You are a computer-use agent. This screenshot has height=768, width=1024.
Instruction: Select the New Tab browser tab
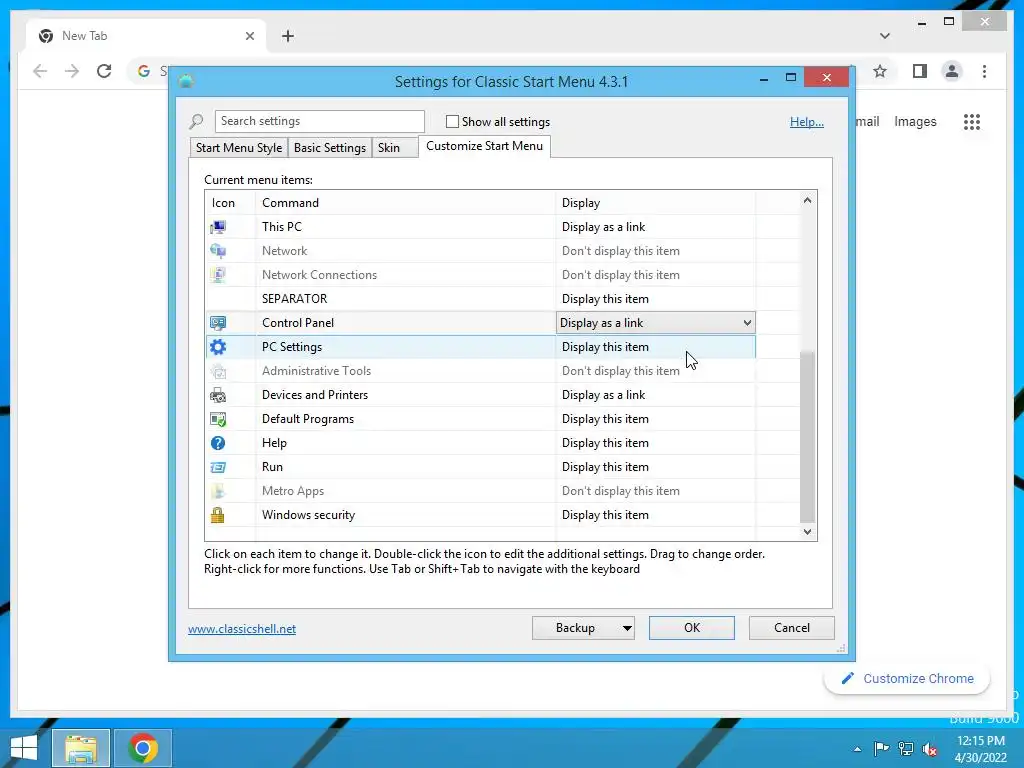145,36
